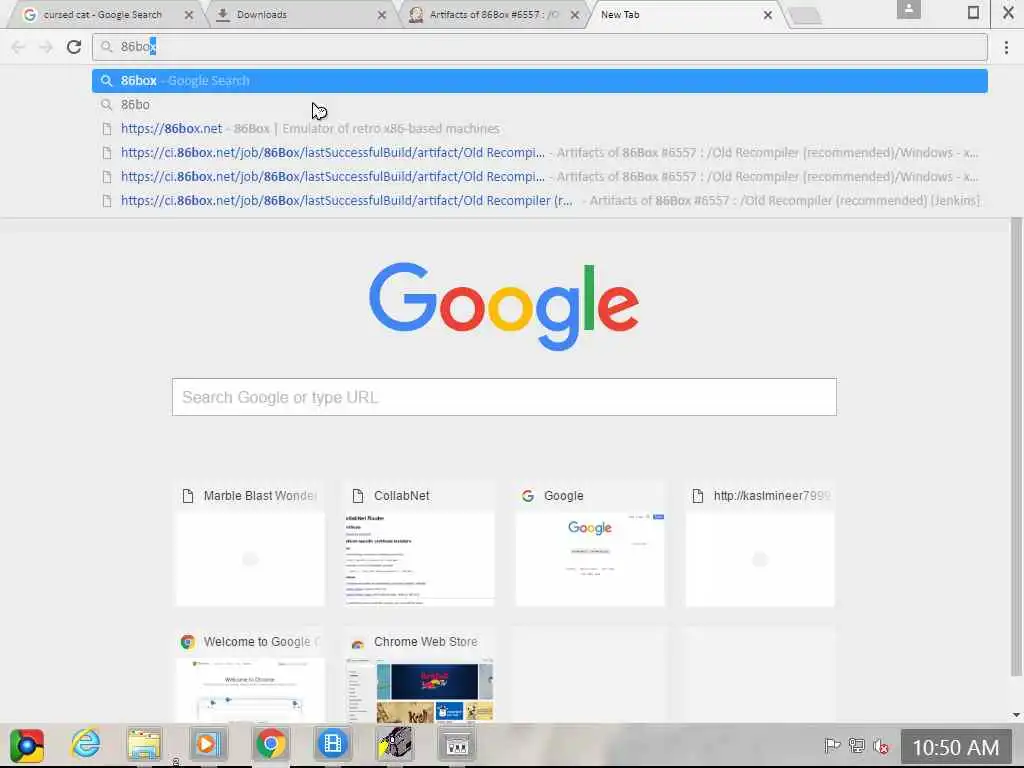Open the Google most-visited thumbnail

coord(590,544)
